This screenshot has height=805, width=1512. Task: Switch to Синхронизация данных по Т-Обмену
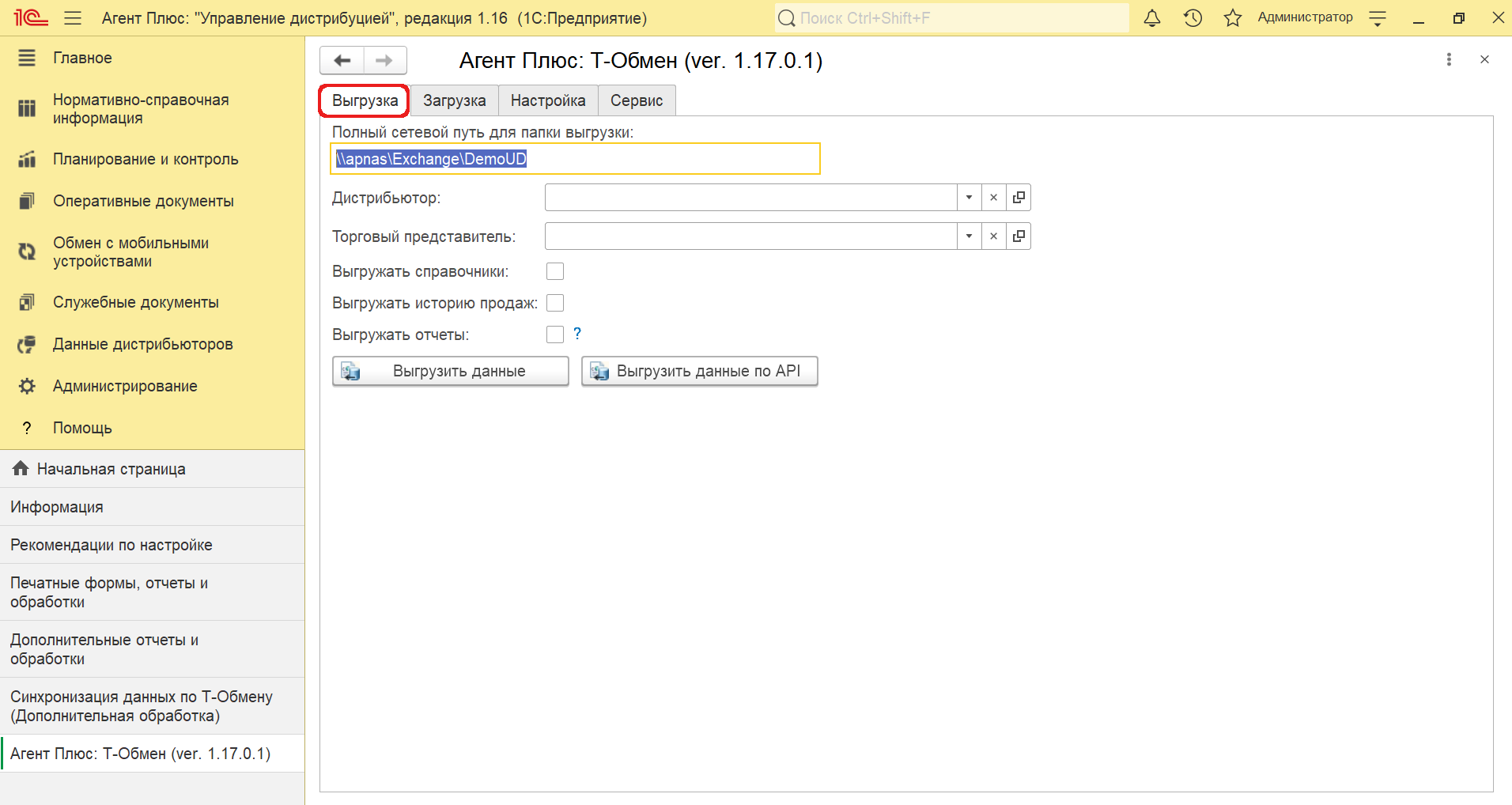pyautogui.click(x=152, y=706)
